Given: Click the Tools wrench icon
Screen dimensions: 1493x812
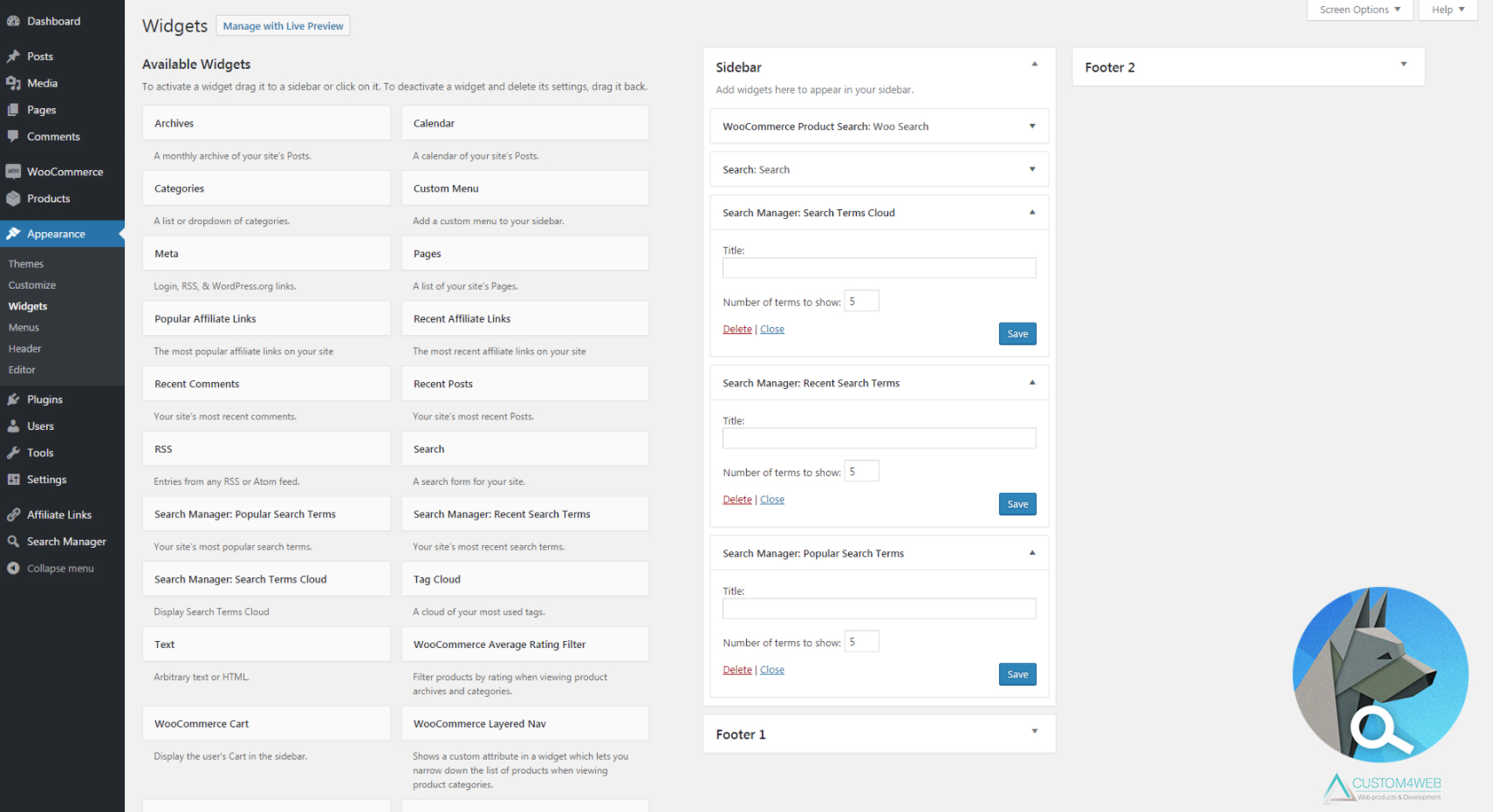Looking at the screenshot, I should tap(13, 453).
